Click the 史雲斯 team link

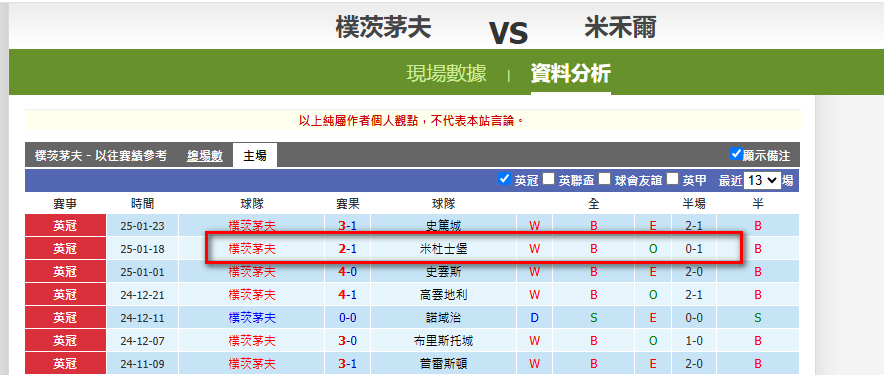click(x=443, y=272)
